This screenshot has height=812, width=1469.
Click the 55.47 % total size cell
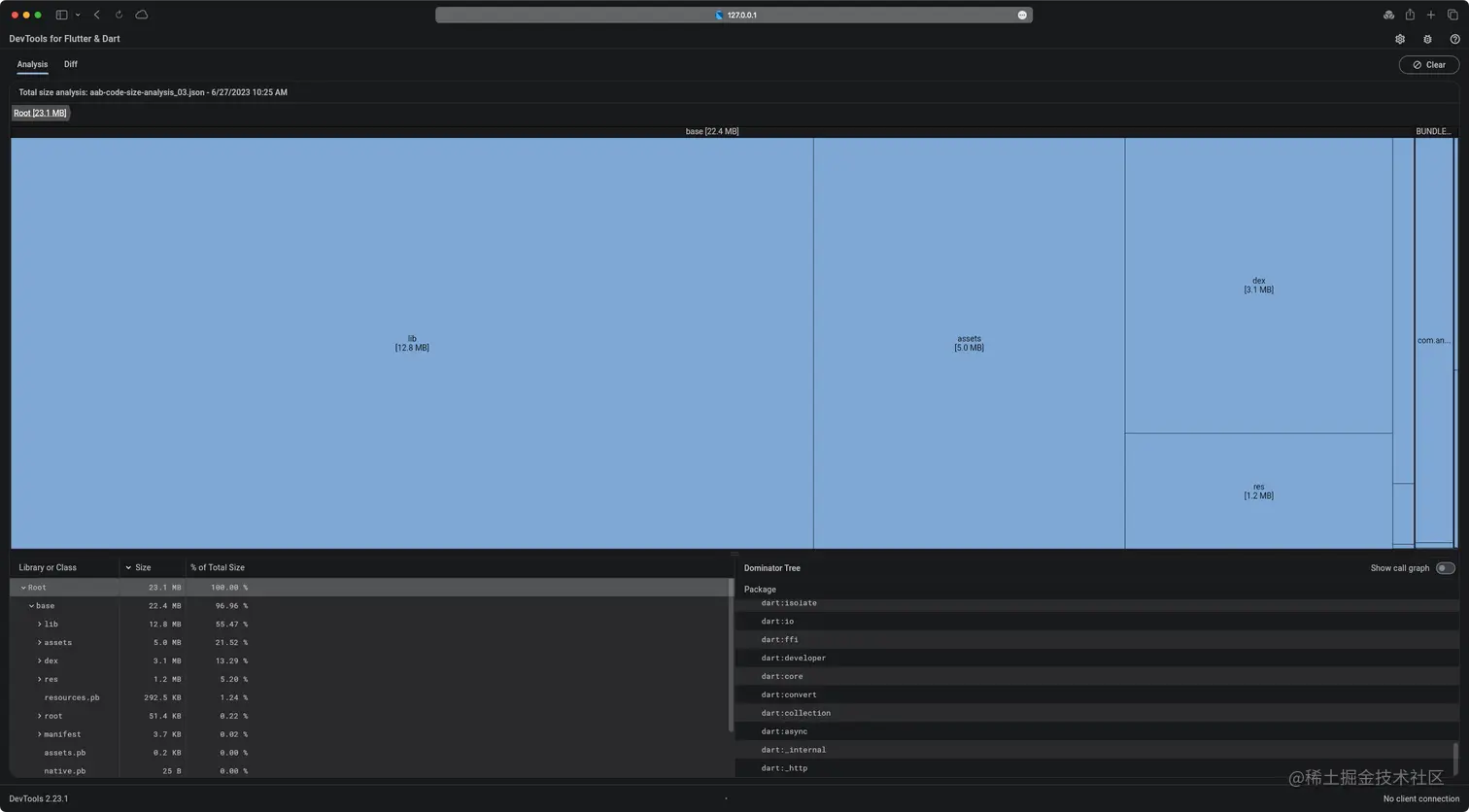(x=231, y=625)
